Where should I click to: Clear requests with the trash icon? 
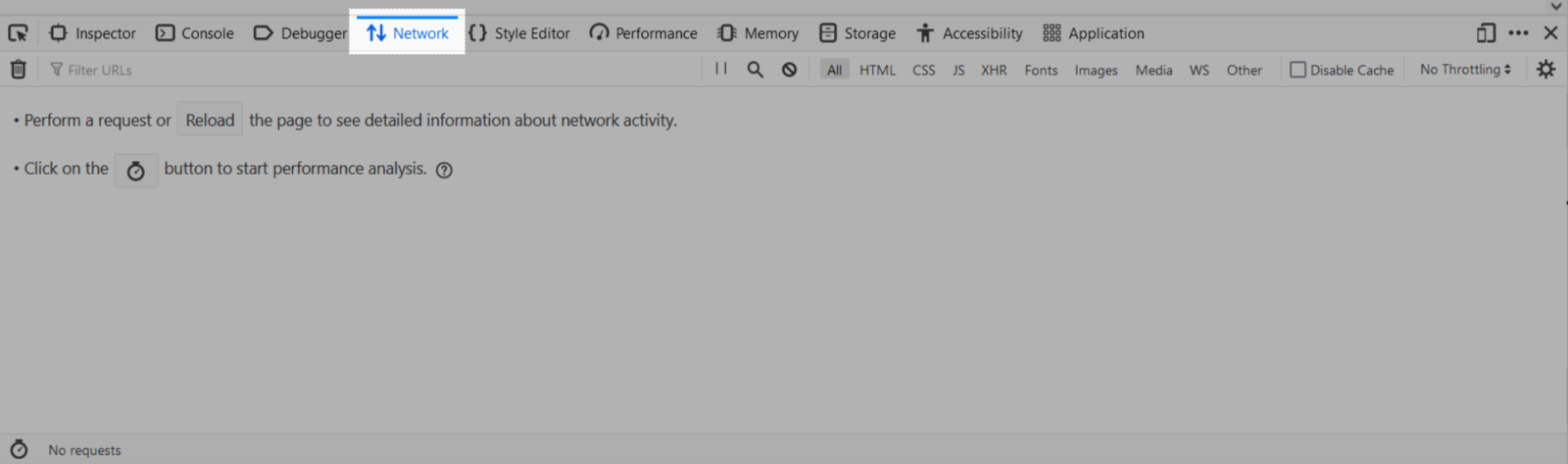click(18, 70)
